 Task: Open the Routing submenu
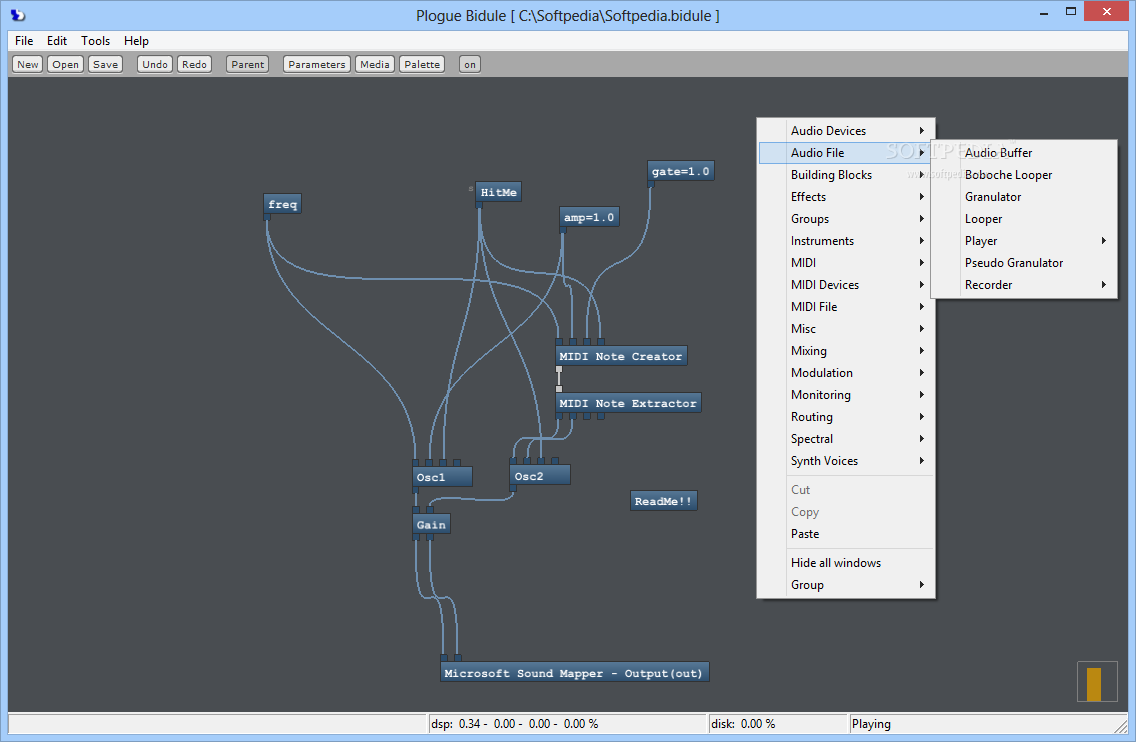tap(846, 417)
